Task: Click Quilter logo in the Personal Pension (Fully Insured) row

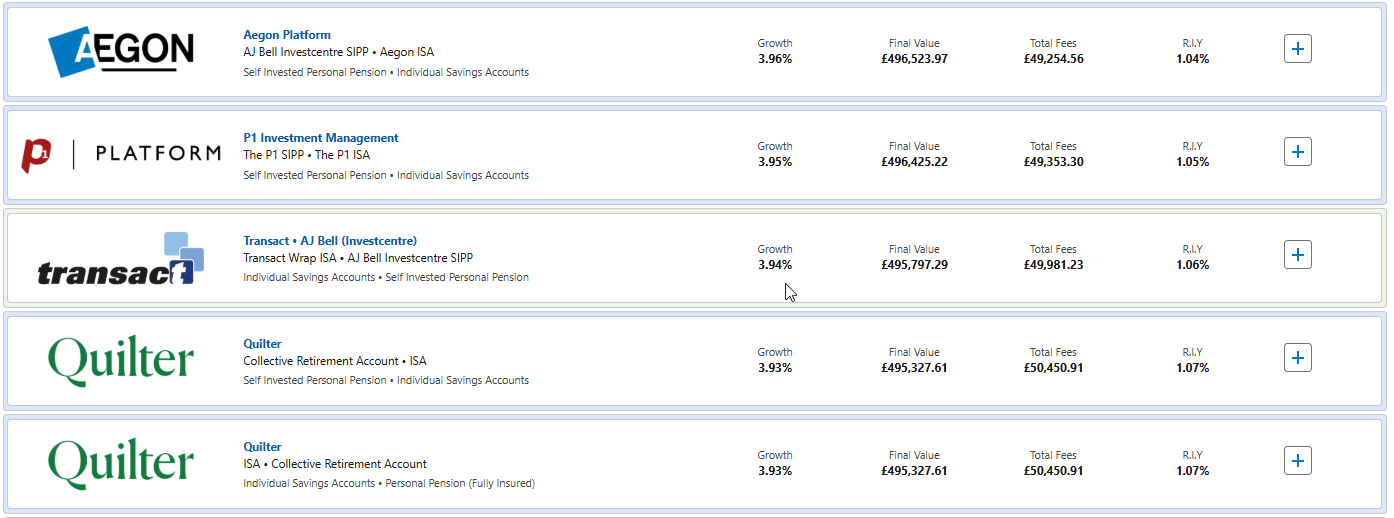Action: tap(121, 463)
